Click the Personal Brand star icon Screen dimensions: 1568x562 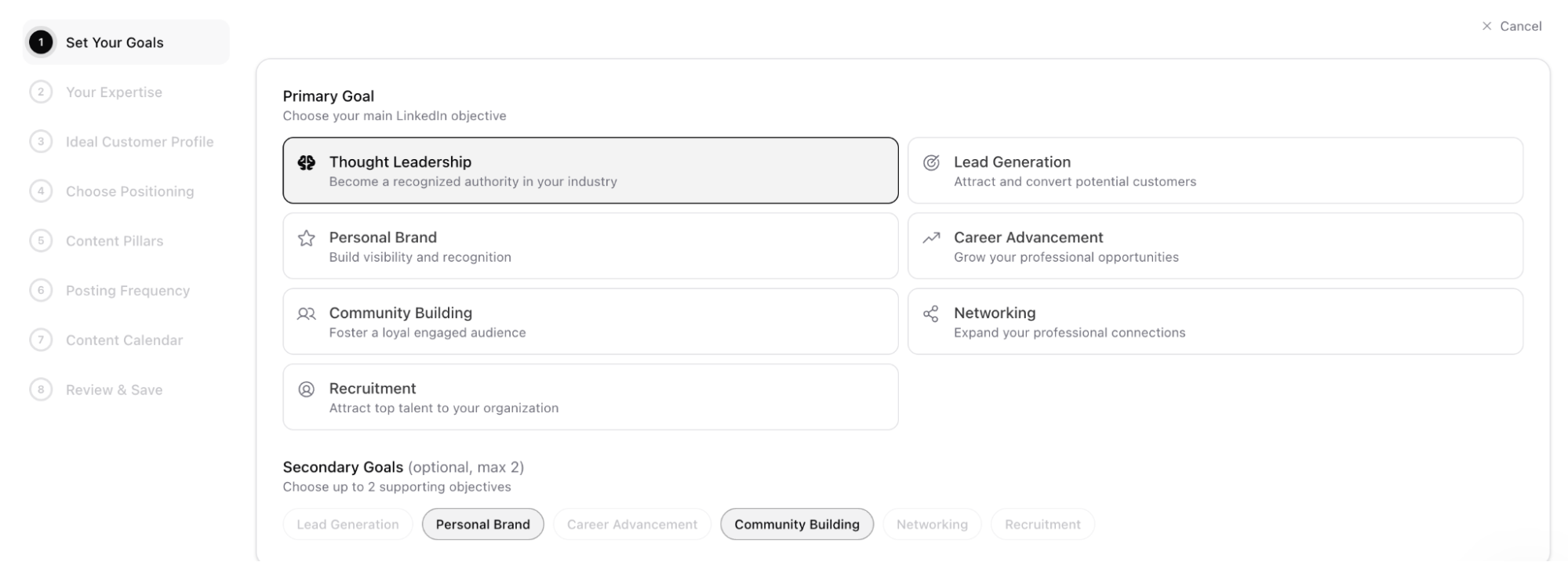[307, 238]
